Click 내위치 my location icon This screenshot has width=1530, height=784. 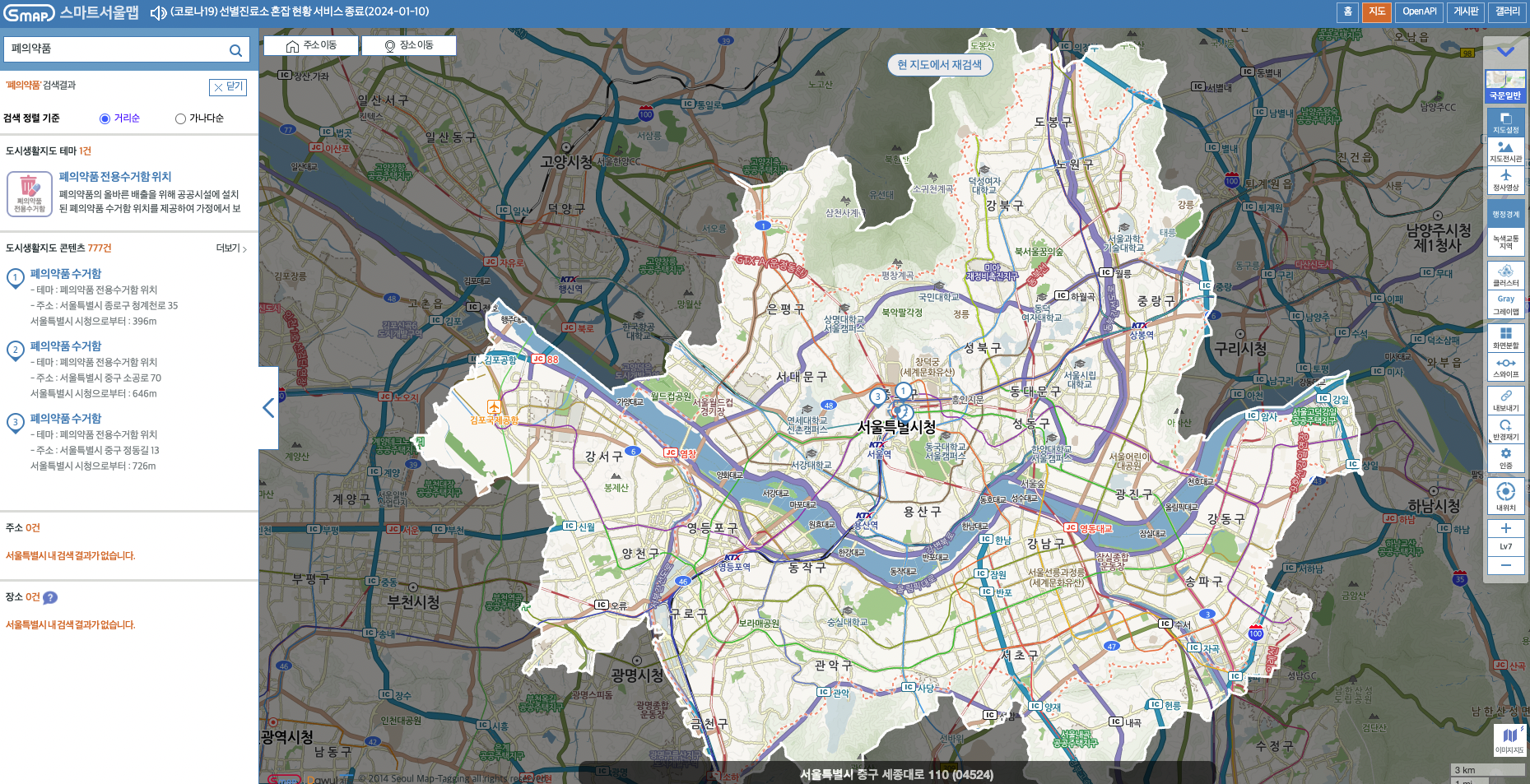click(1505, 497)
